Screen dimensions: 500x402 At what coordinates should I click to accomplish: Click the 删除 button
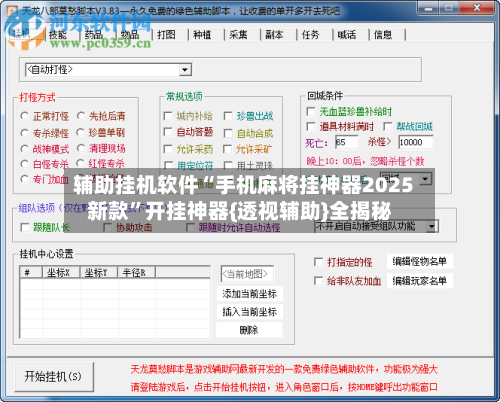pyautogui.click(x=249, y=330)
